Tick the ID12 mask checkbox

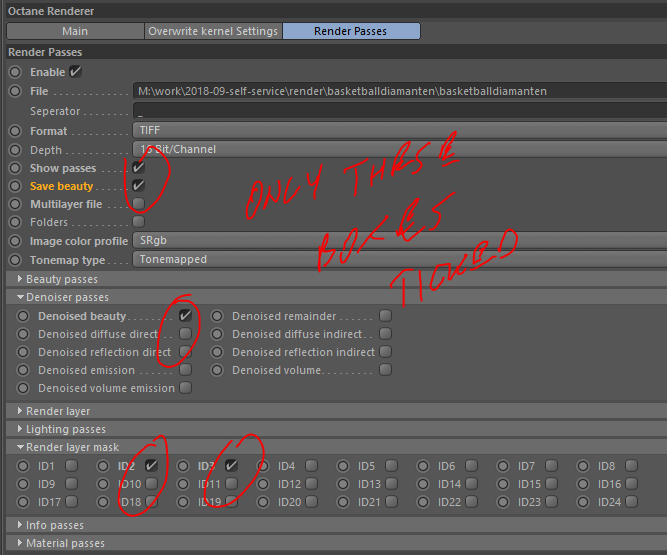coord(311,484)
